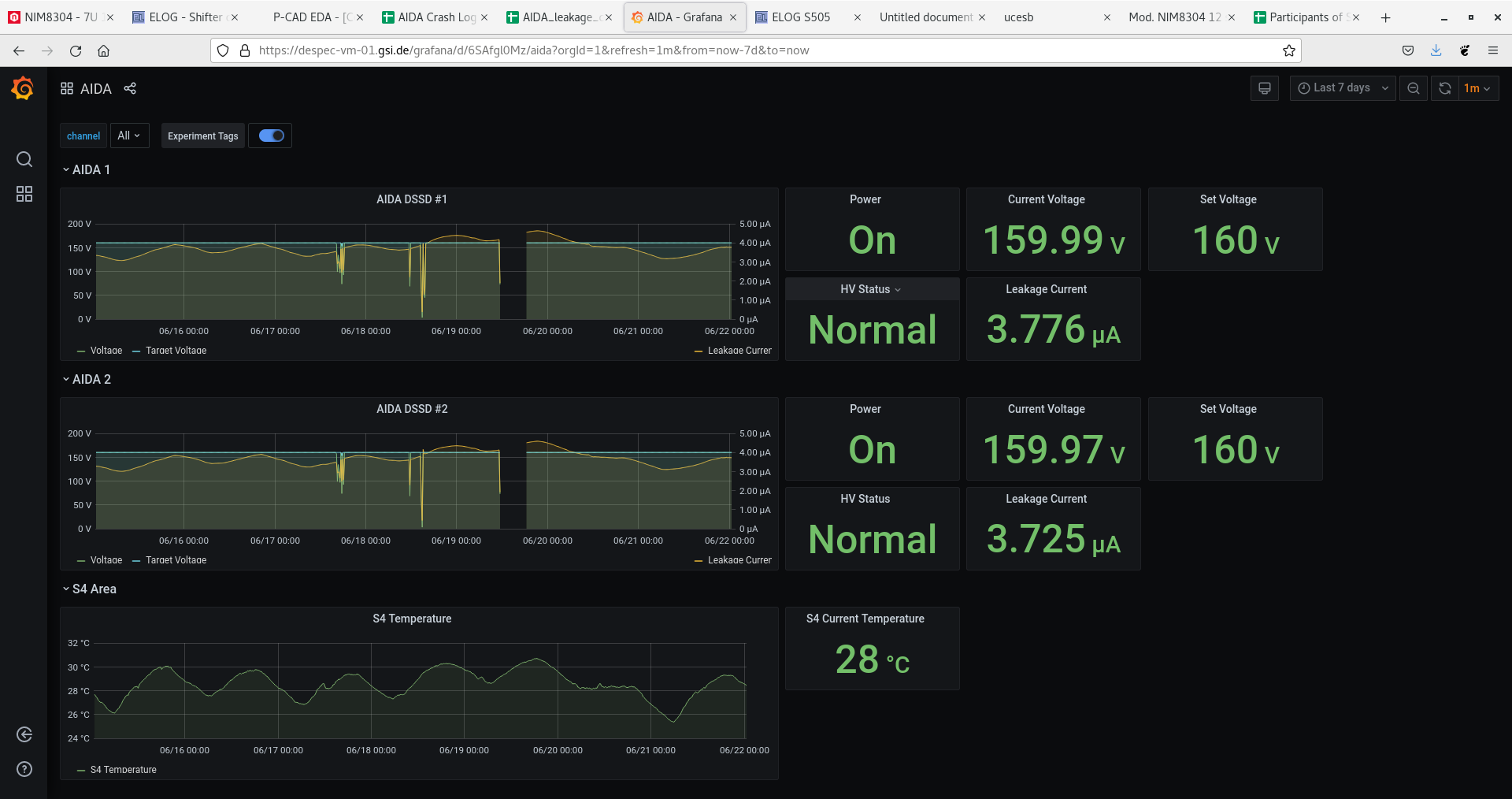Open the browser downloads panel

(x=1436, y=50)
